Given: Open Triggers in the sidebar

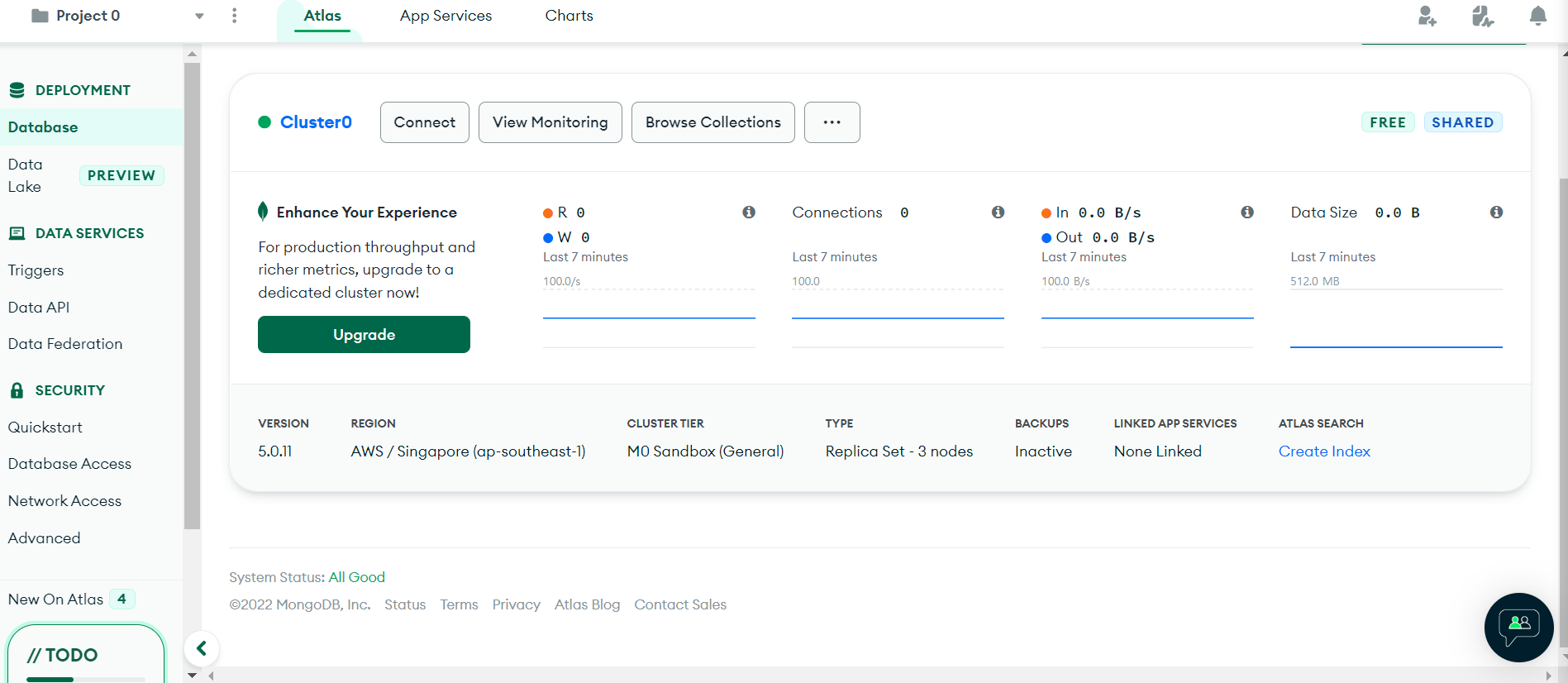Looking at the screenshot, I should click(36, 270).
